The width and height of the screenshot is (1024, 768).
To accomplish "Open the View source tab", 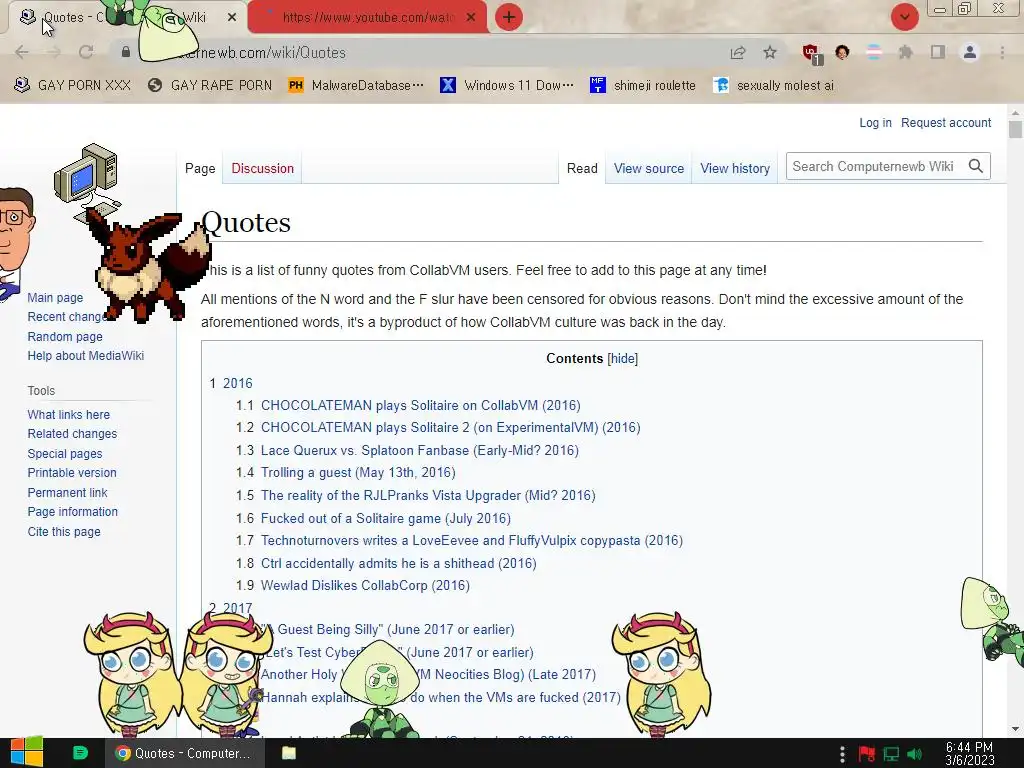I will click(648, 168).
